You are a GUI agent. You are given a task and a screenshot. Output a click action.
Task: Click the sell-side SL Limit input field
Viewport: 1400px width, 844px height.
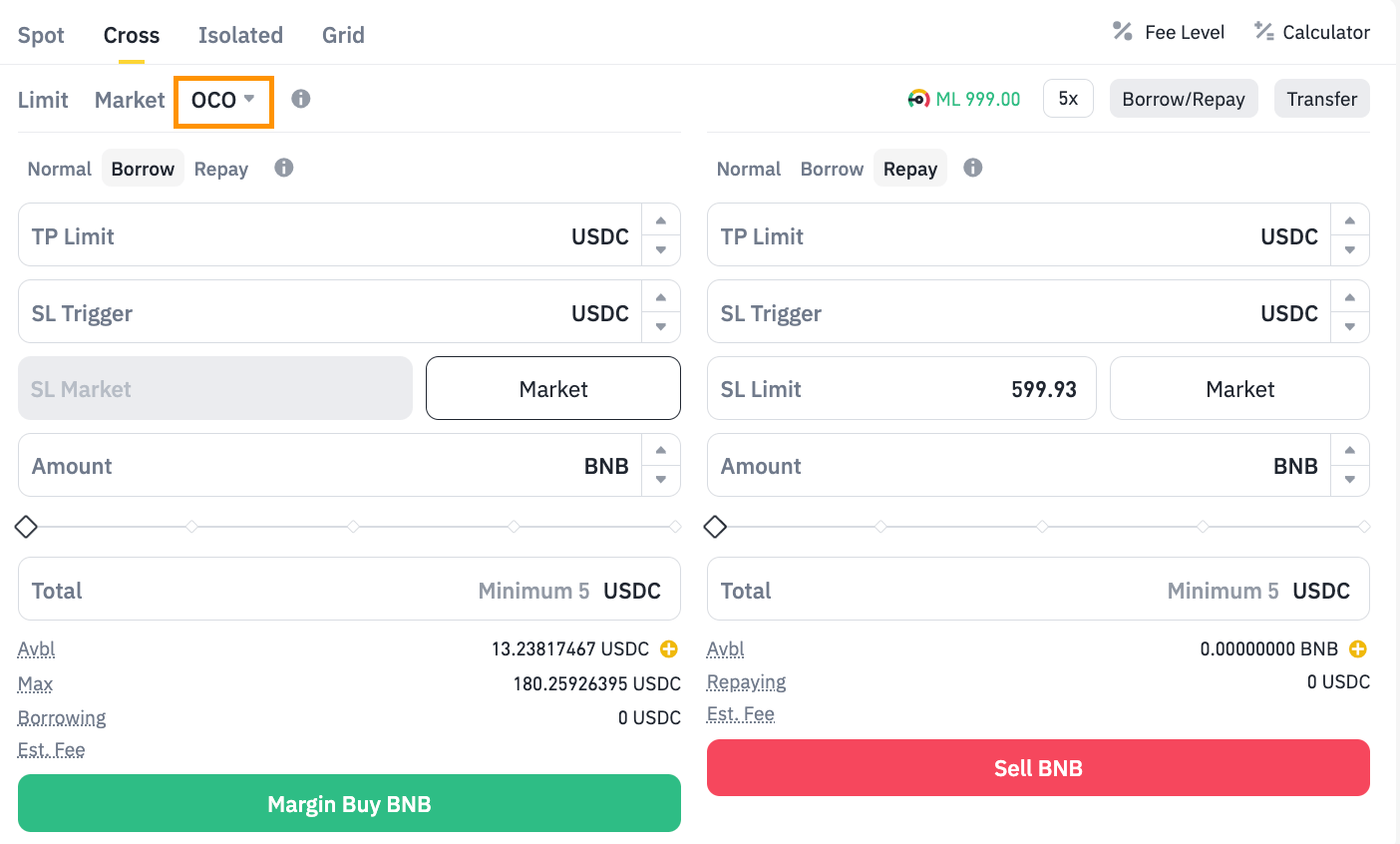[901, 389]
